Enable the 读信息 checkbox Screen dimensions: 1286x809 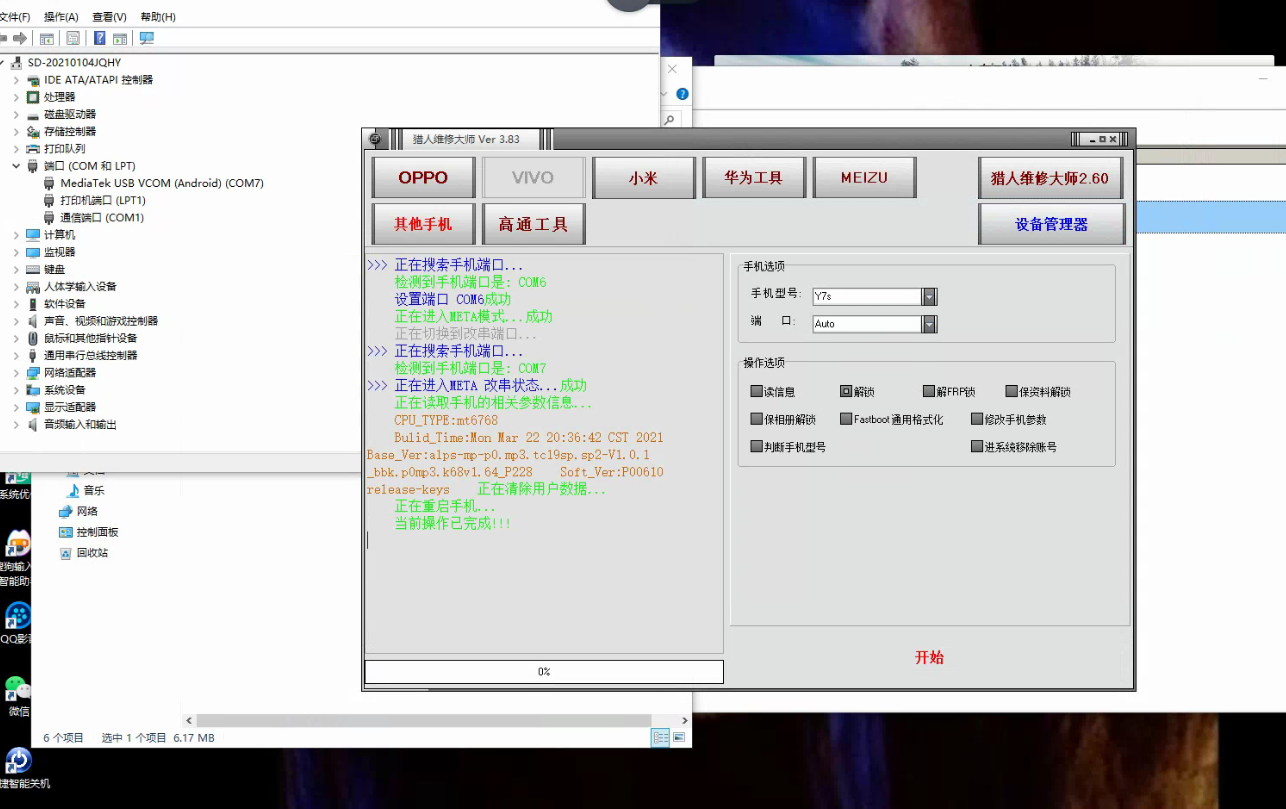[x=757, y=392]
